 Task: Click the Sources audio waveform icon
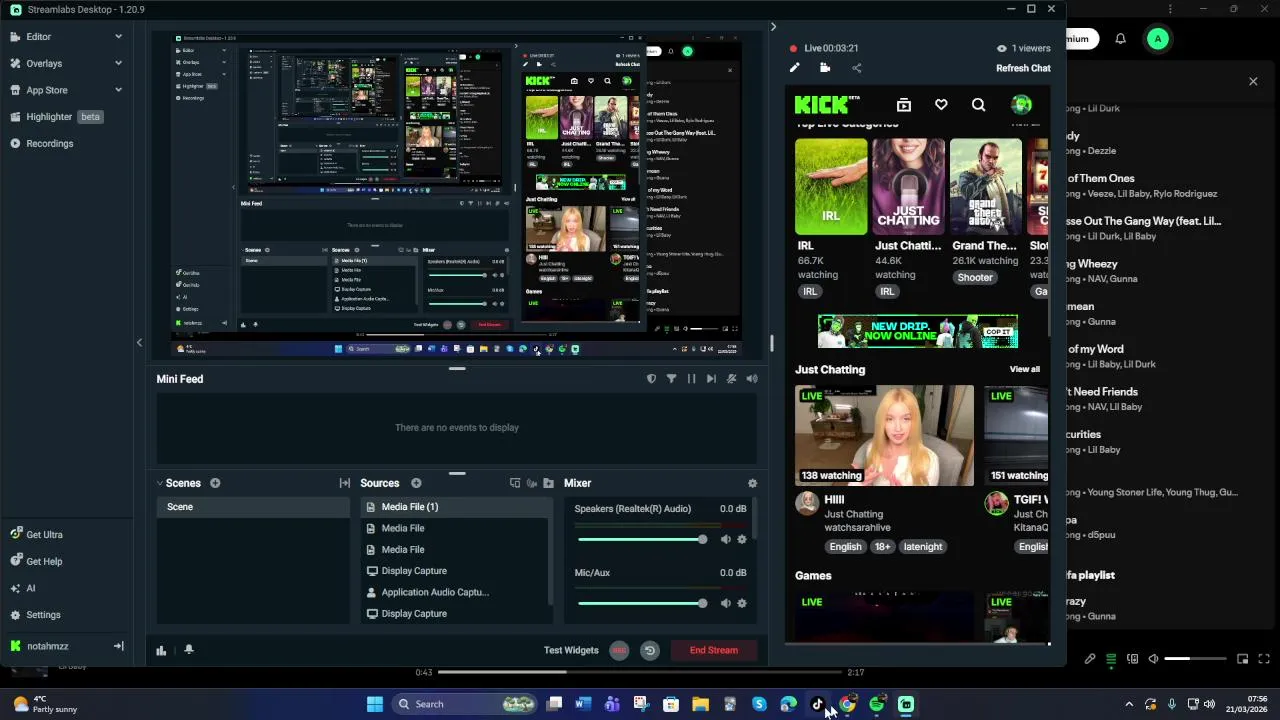click(x=532, y=483)
